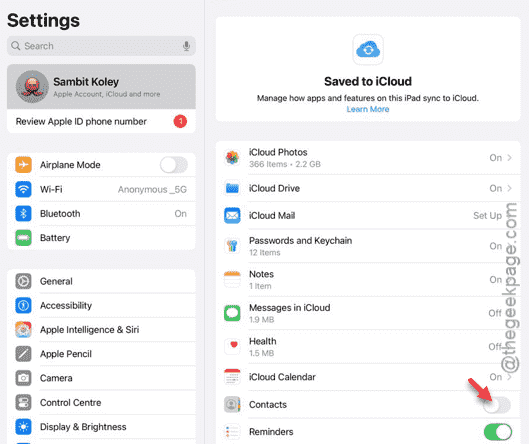This screenshot has width=529, height=444.
Task: Focus the Settings Search field
Action: point(101,46)
